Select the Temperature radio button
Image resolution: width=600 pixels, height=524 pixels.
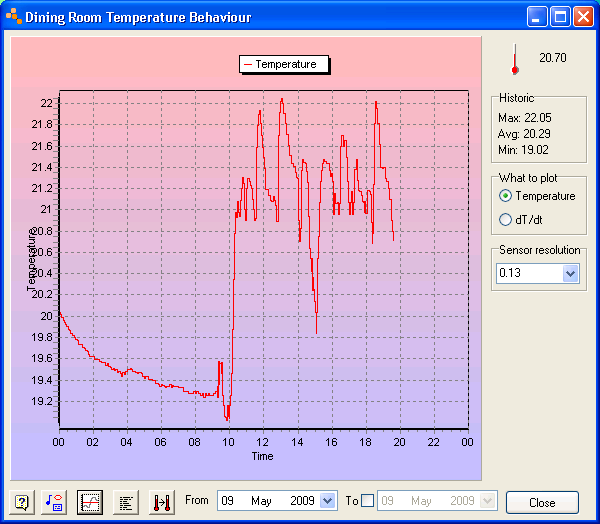[x=505, y=196]
